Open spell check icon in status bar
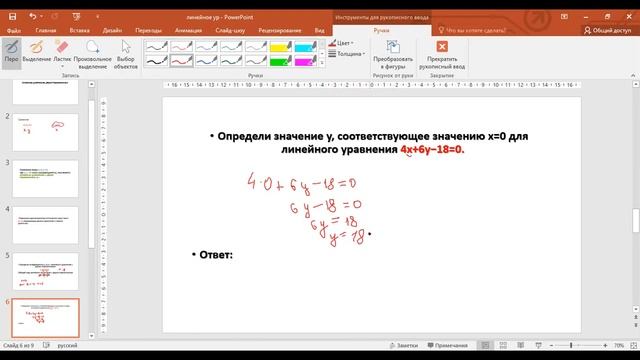 click(x=46, y=345)
